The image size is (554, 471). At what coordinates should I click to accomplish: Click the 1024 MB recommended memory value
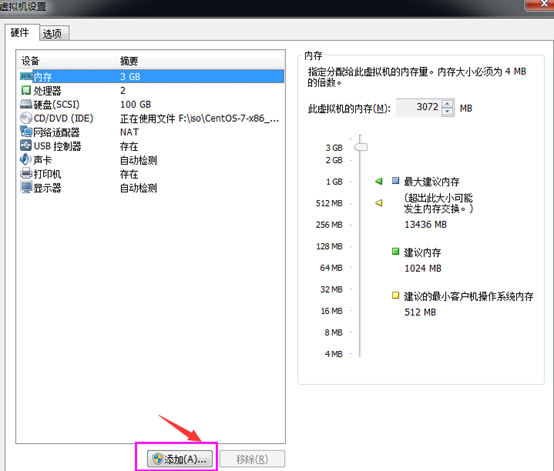(x=423, y=268)
